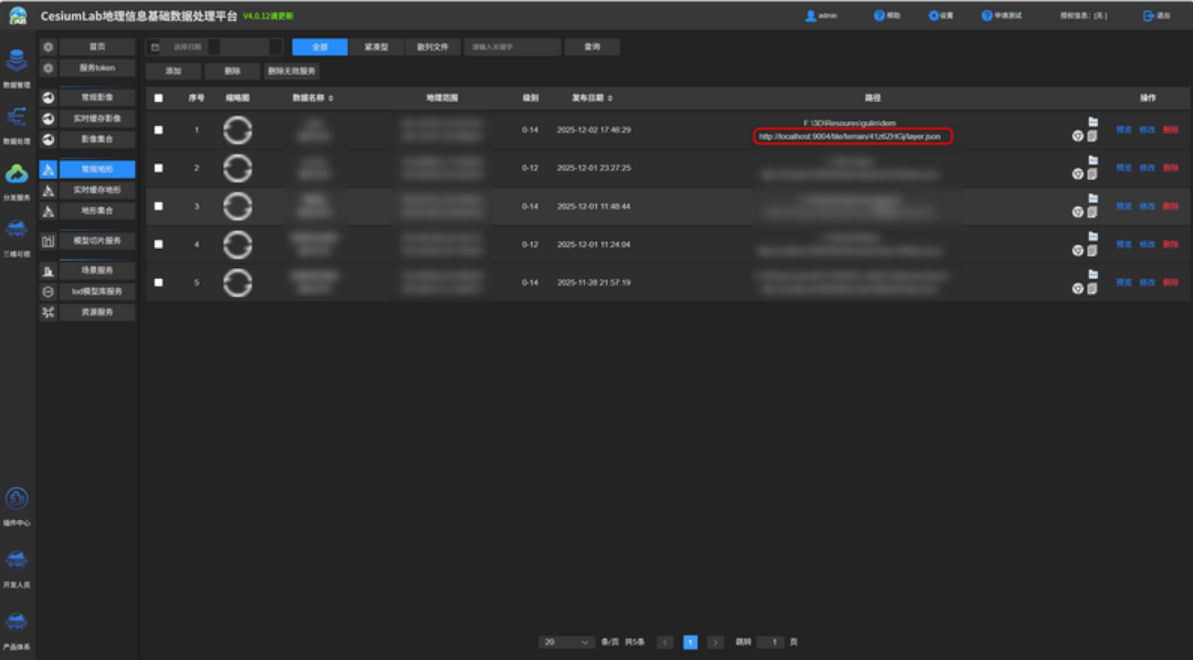Click the globe icon beside 实时缓存影像
1193x660 pixels.
[x=48, y=119]
